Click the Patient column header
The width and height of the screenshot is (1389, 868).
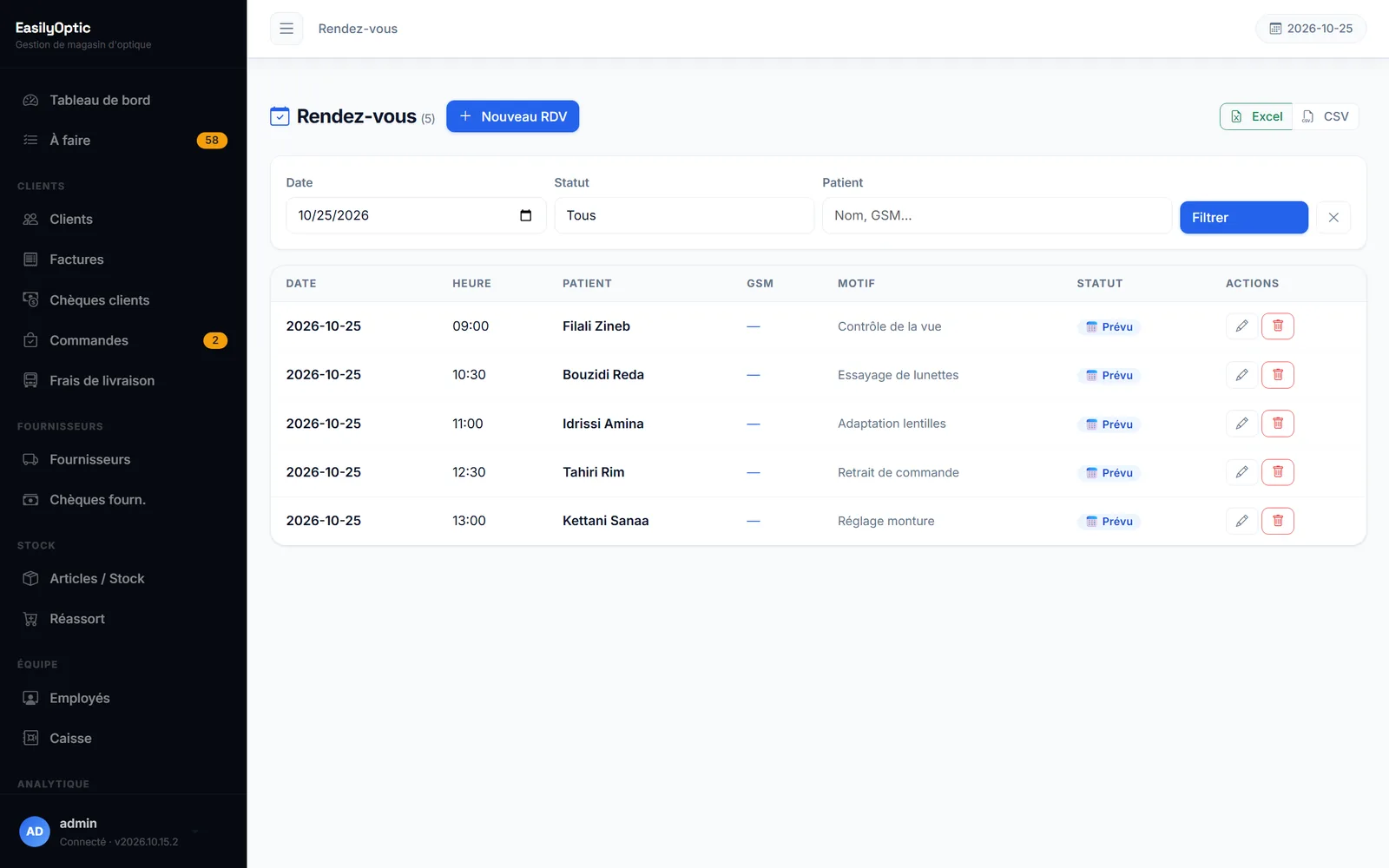pos(587,284)
